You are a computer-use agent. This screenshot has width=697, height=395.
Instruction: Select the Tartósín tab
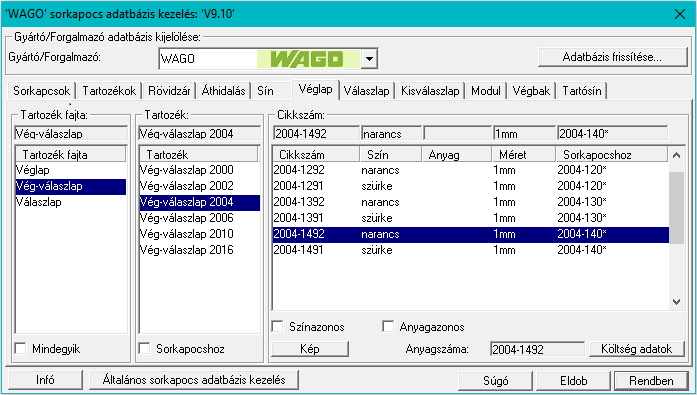[582, 91]
